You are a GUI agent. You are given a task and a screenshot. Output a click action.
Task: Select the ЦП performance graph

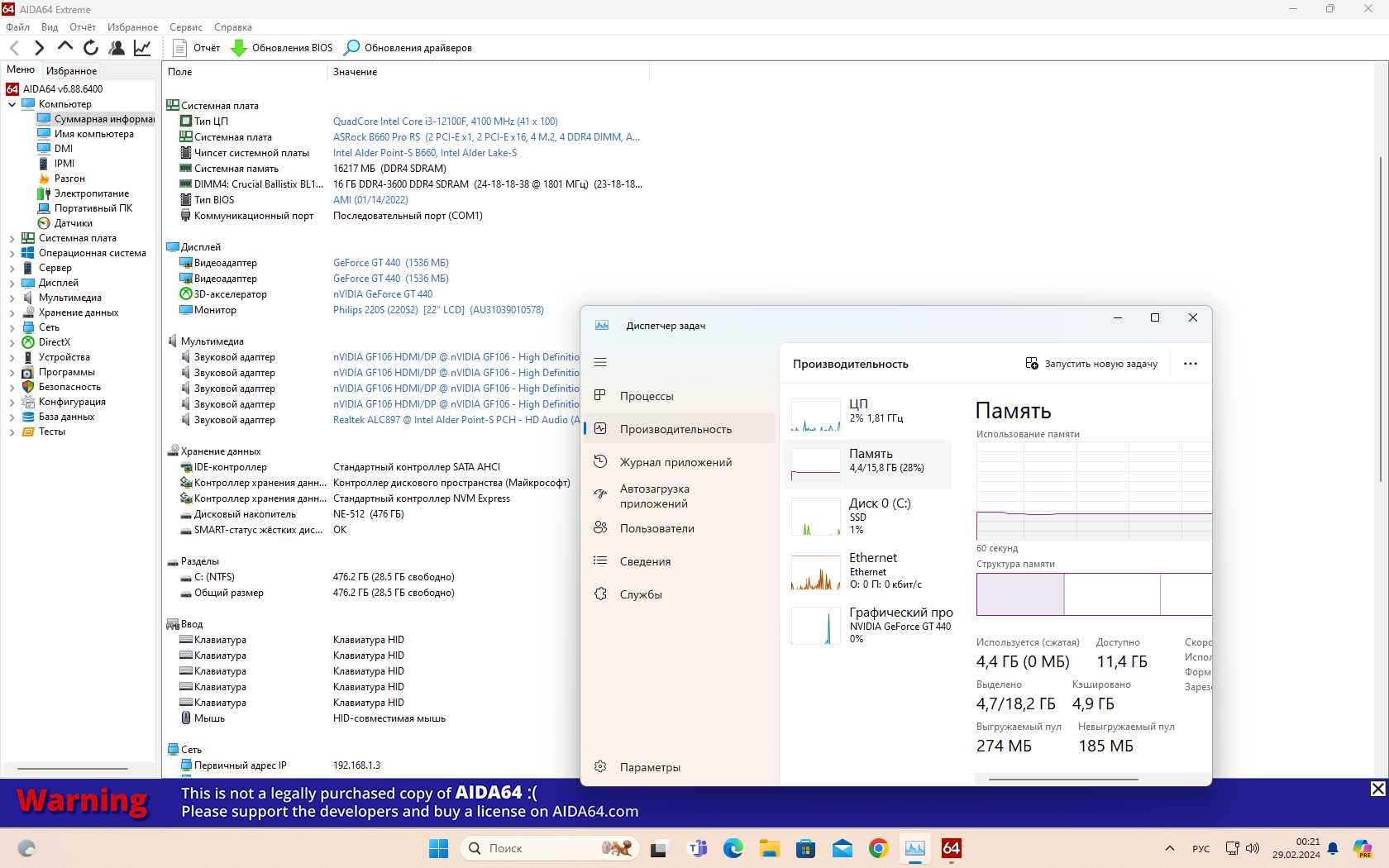coord(867,414)
